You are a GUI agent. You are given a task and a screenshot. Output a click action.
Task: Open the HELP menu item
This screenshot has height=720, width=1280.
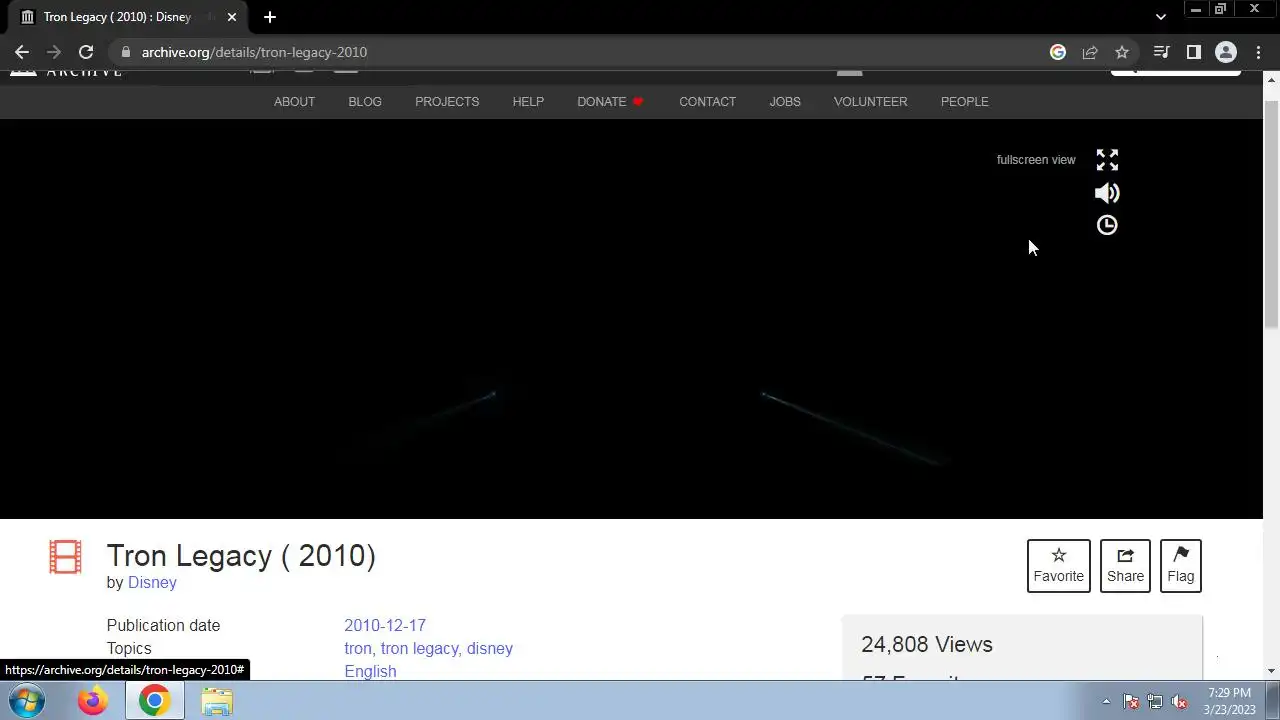coord(528,102)
